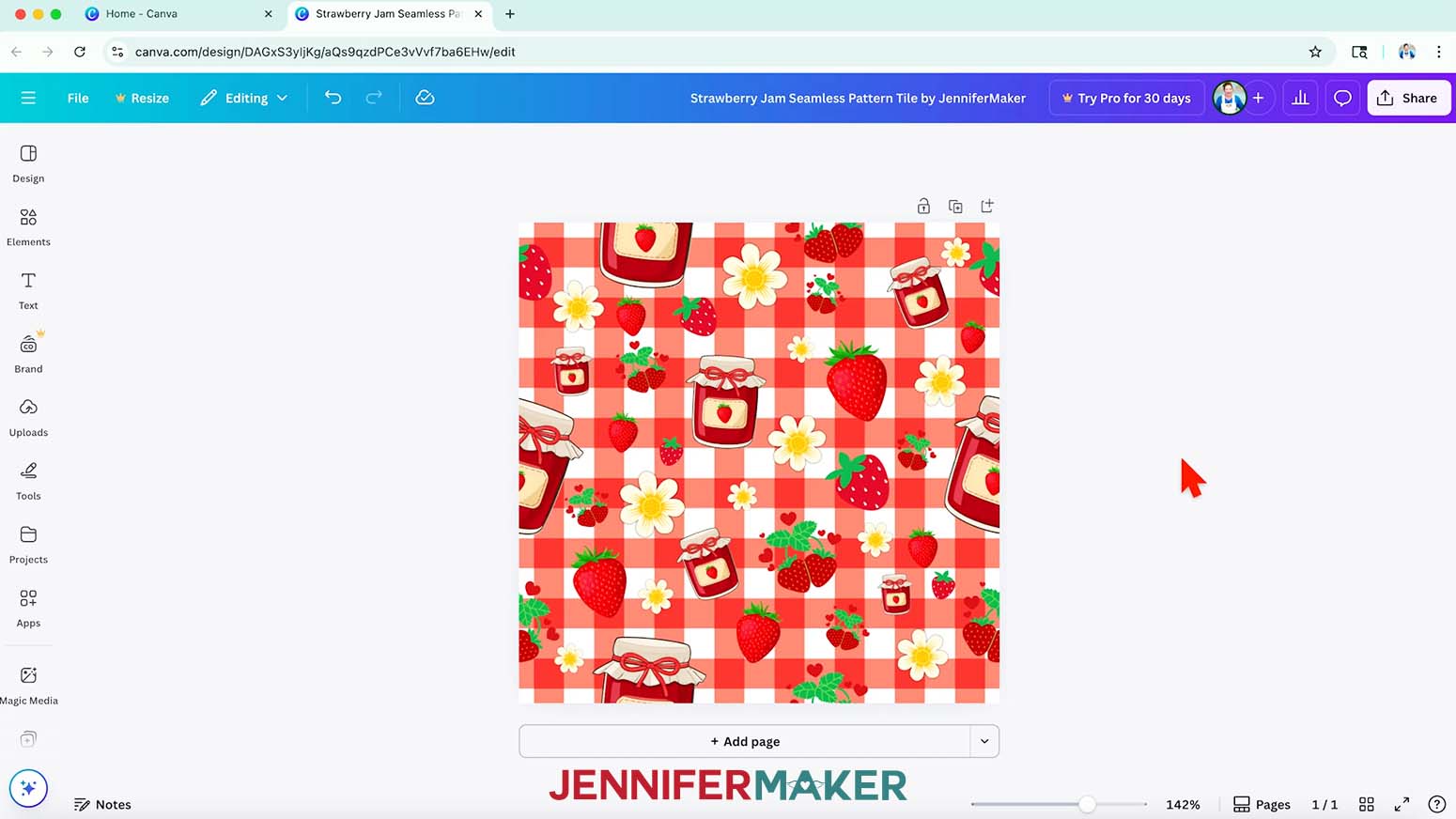Screen dimensions: 1456x819
Task: Open the File menu
Action: tap(78, 98)
